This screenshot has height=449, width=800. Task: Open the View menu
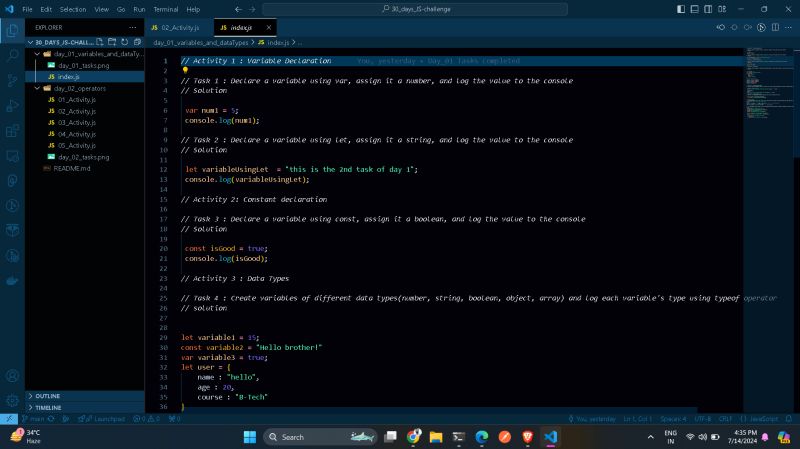(101, 9)
